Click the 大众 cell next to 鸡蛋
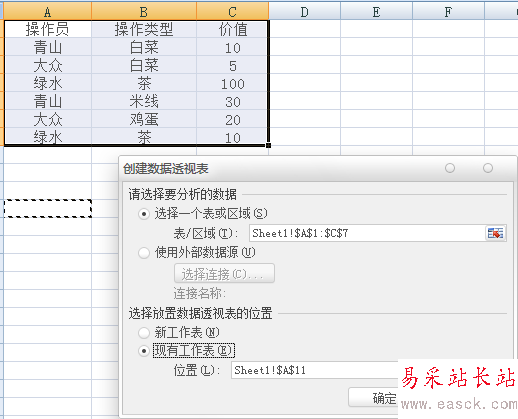This screenshot has height=419, width=518. tap(47, 119)
